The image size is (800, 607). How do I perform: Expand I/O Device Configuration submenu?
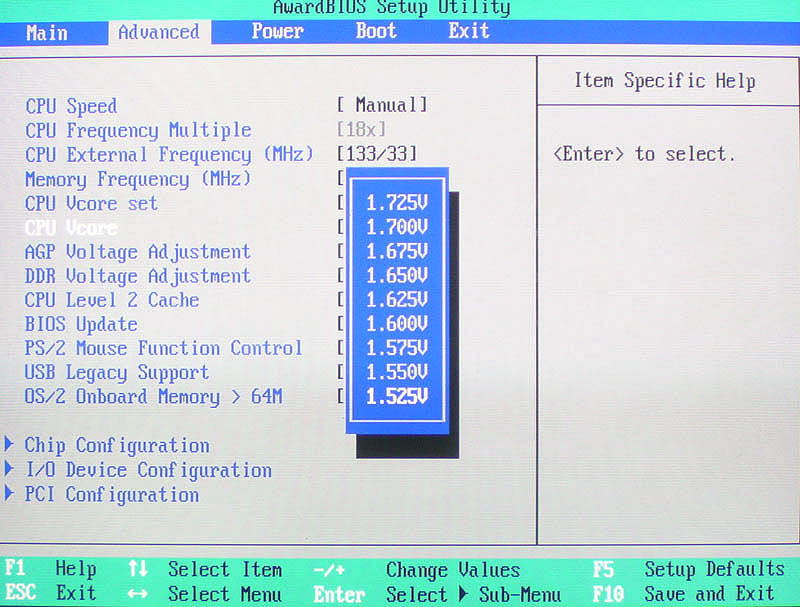(148, 470)
